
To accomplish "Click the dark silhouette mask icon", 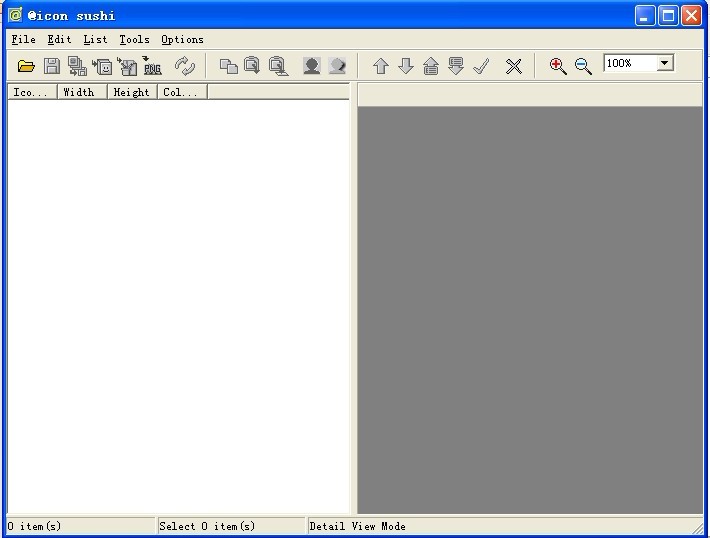I will 312,66.
